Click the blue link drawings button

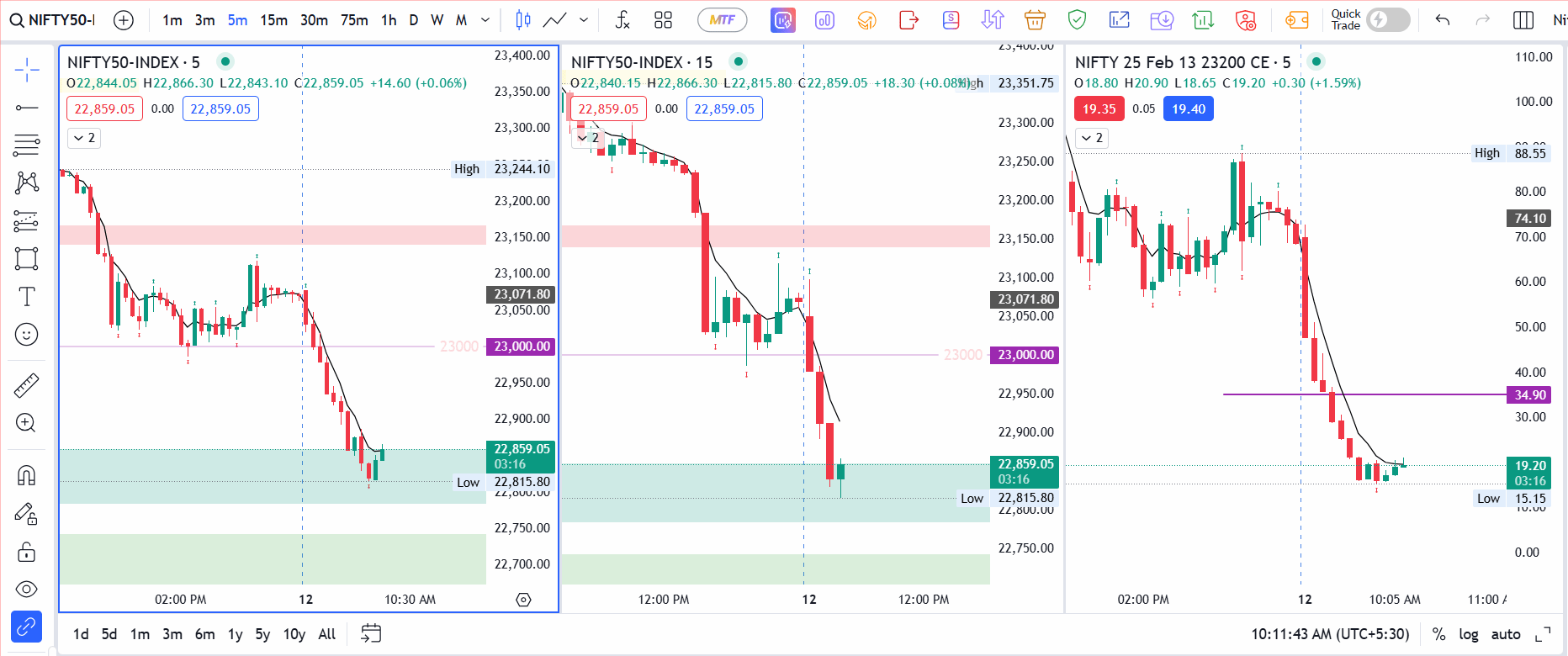(x=26, y=627)
